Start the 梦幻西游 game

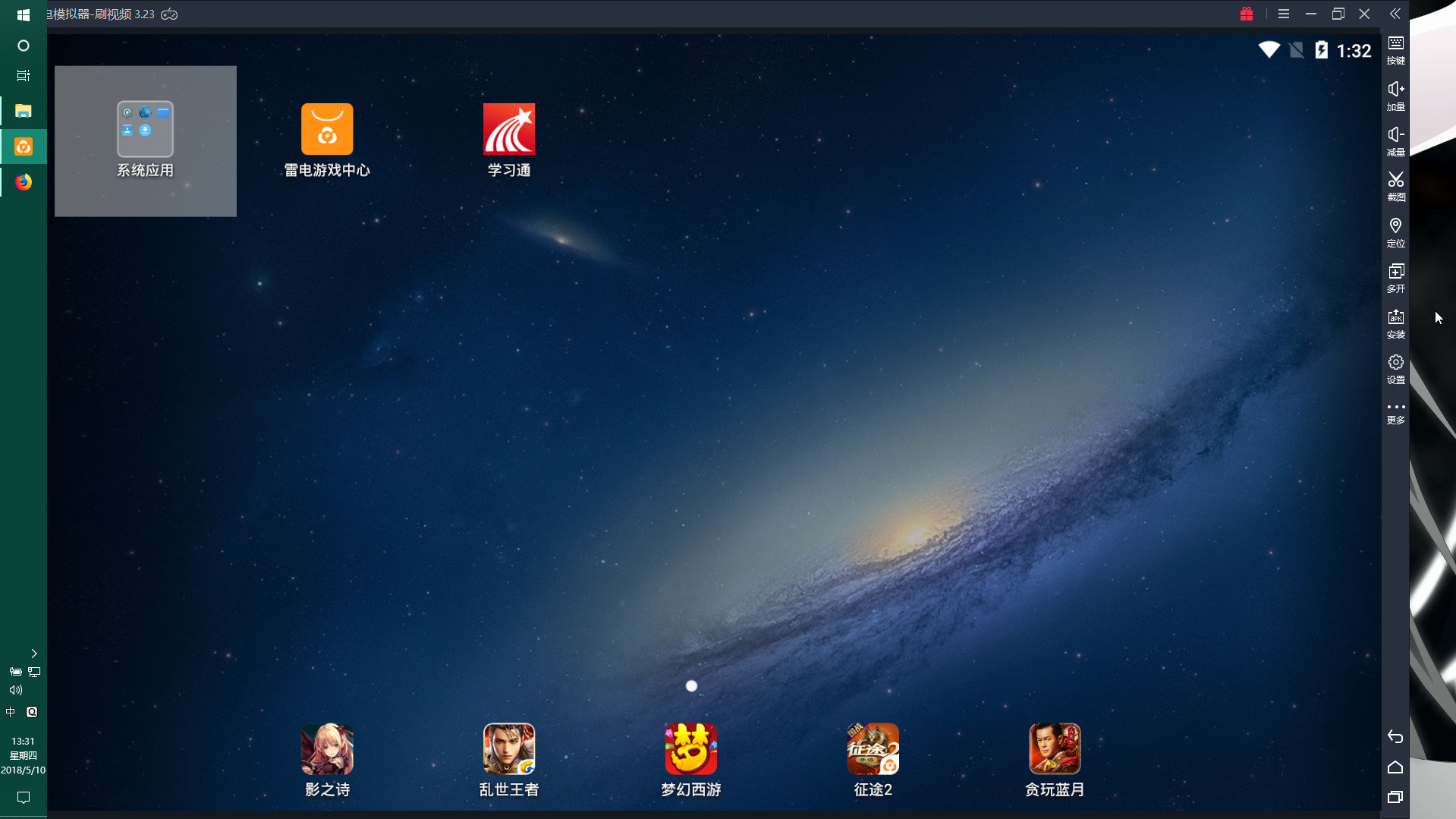690,749
